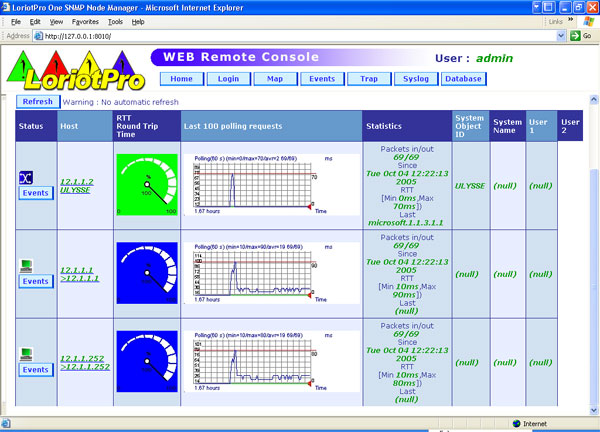
Task: Open the Tools menu
Action: tap(115, 22)
